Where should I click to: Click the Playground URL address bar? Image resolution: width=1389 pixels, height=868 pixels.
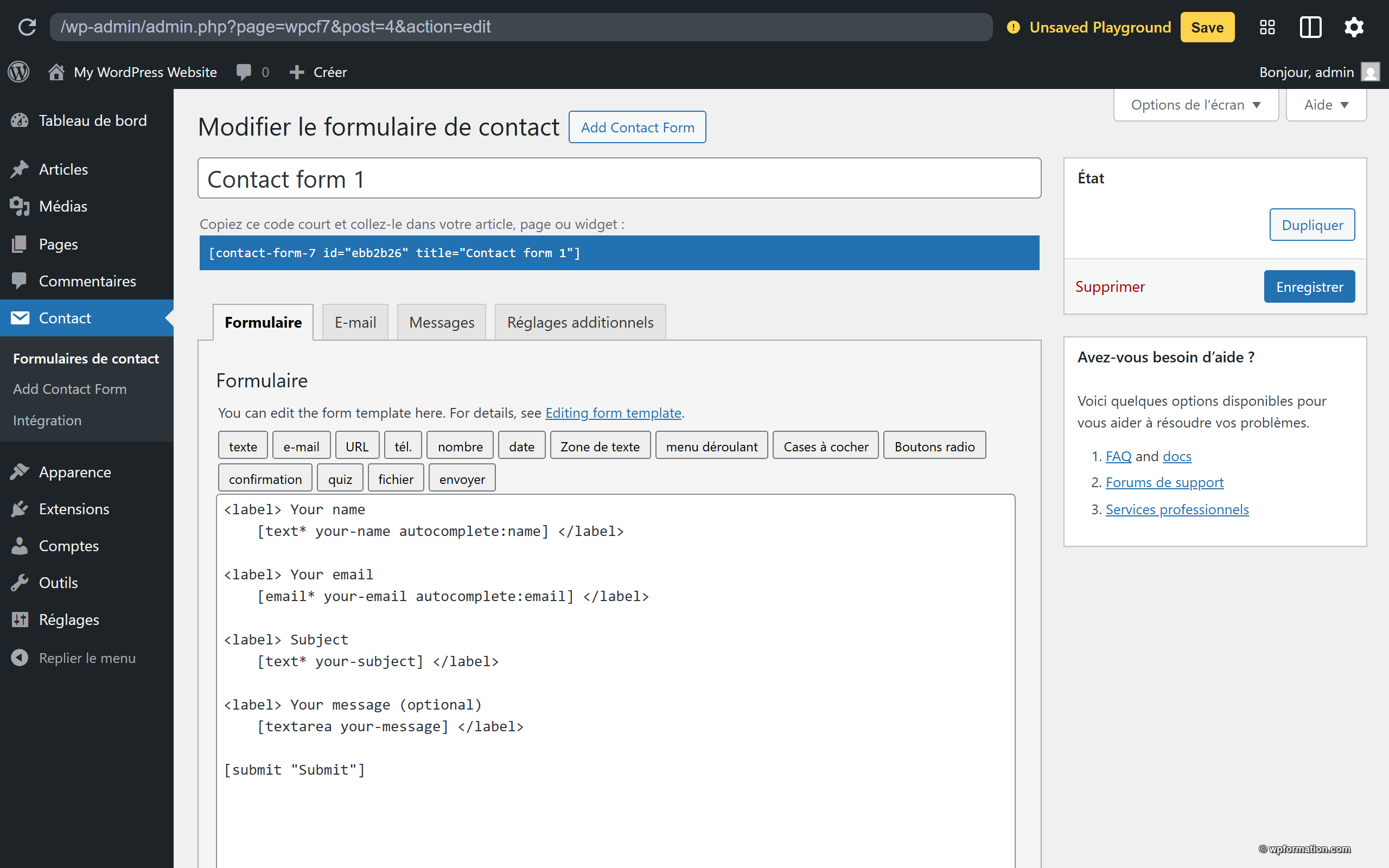point(520,27)
